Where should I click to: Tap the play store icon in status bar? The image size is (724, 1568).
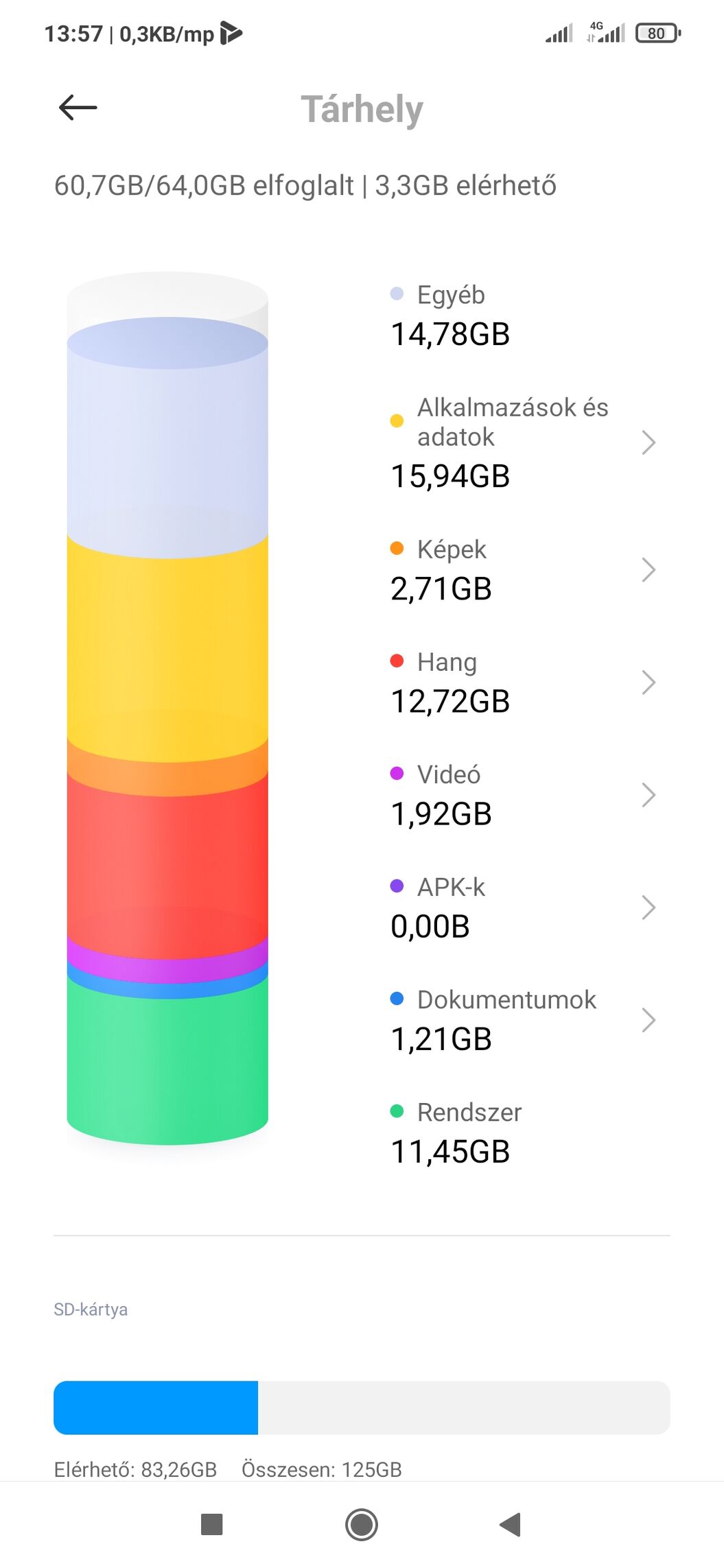[x=231, y=33]
